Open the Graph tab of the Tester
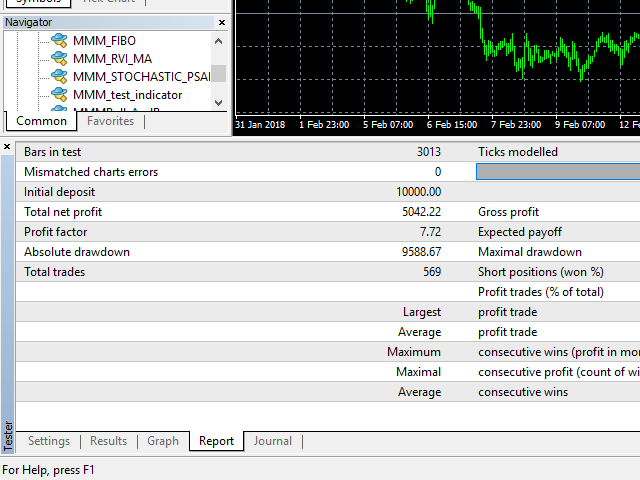This screenshot has width=640, height=480. 163,441
